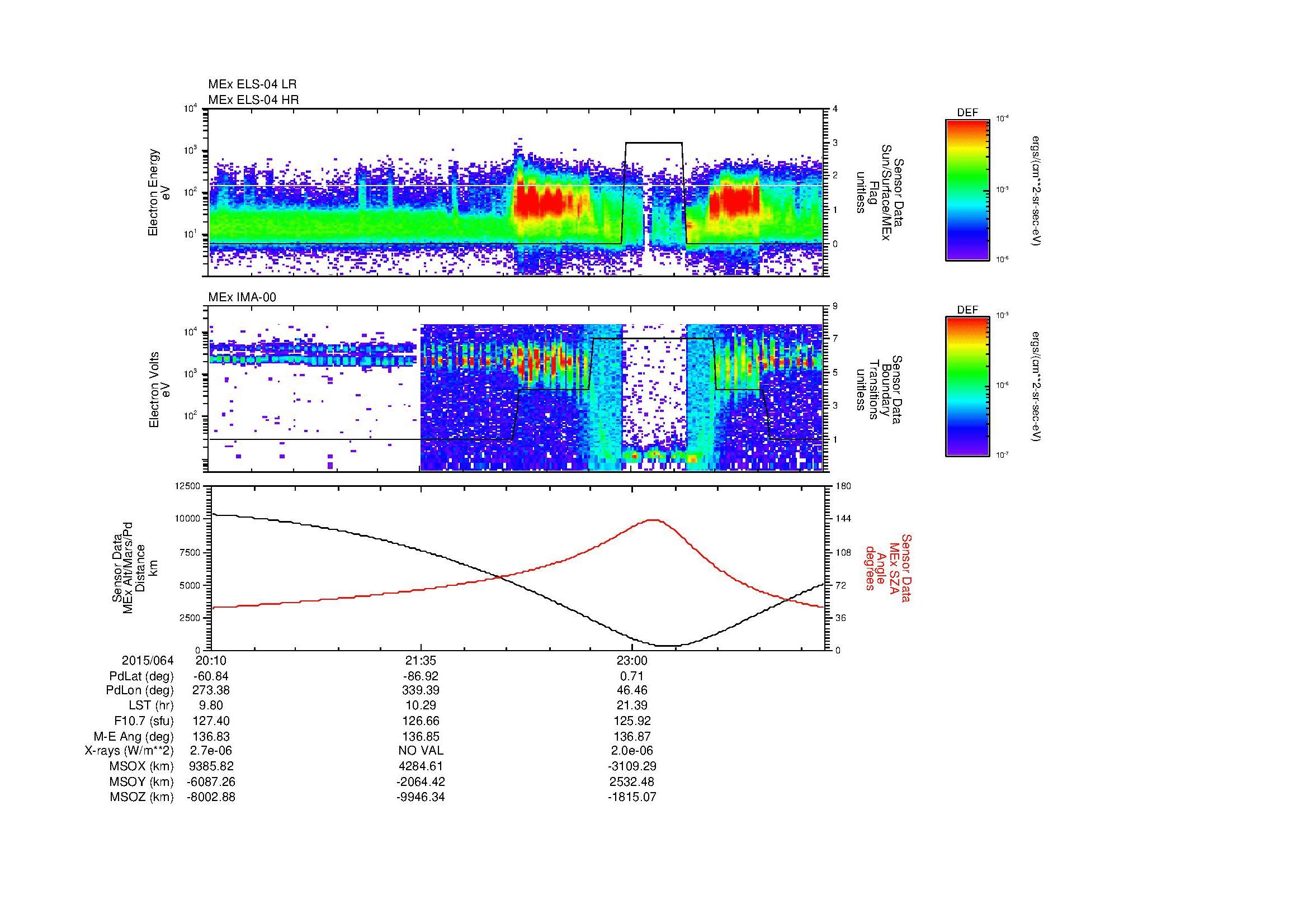This screenshot has width=1308, height=924.
Task: Click the MEx ELS-04 LR label
Action: click(x=252, y=84)
